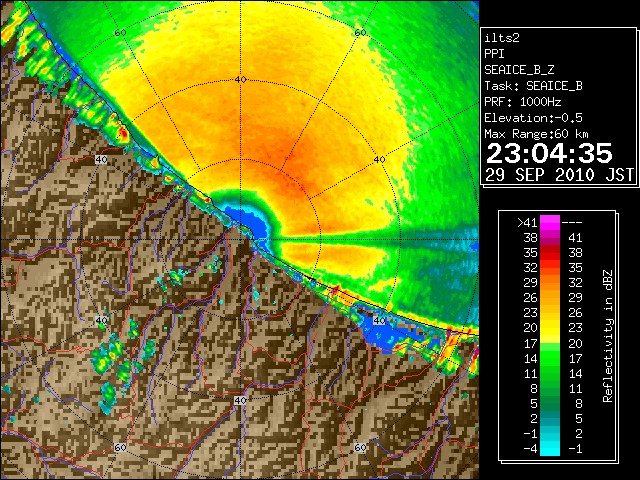Select the "Task: SEAICE_B" line
Viewport: 640px width, 480px height.
point(533,86)
